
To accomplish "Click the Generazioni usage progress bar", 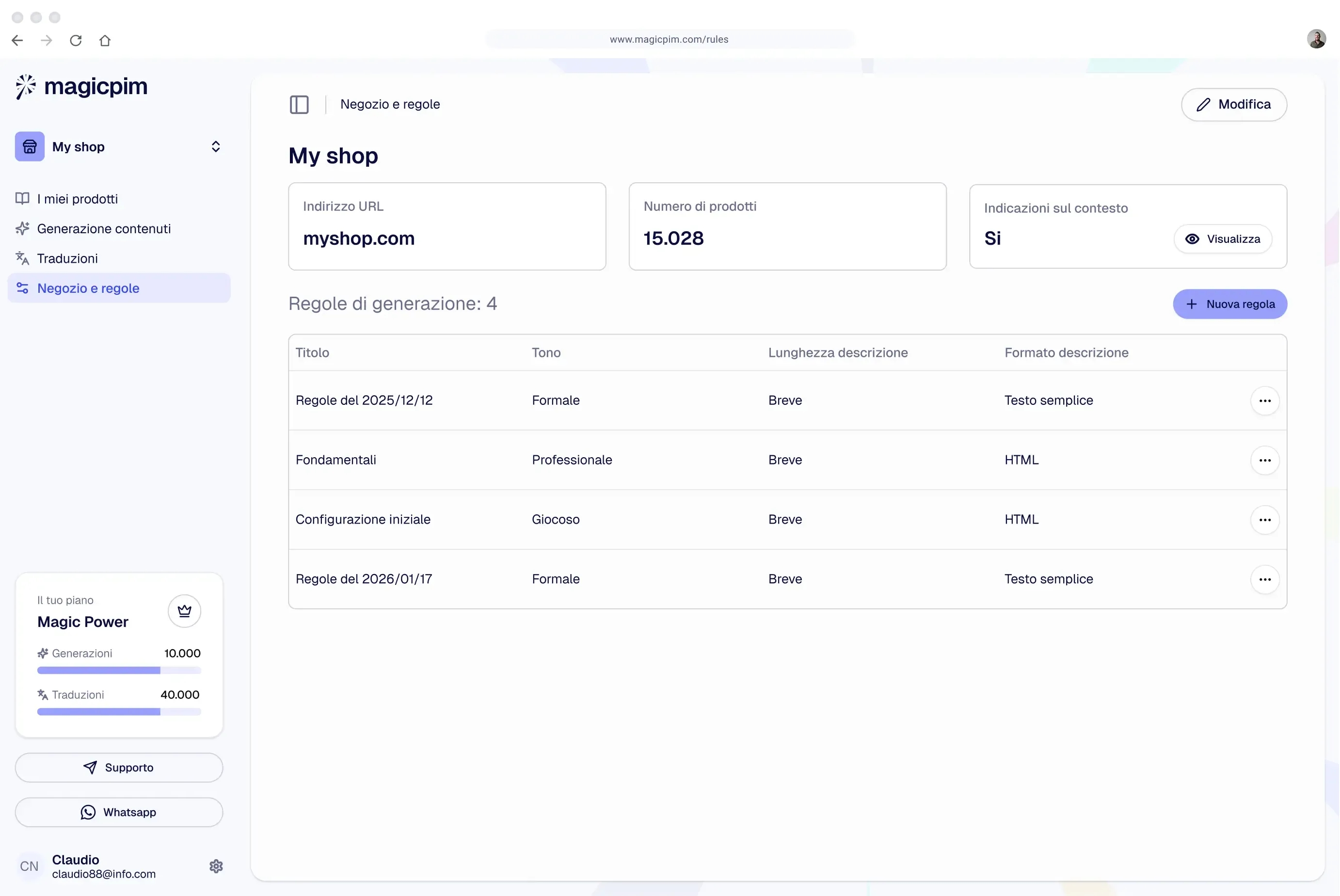I will (119, 670).
